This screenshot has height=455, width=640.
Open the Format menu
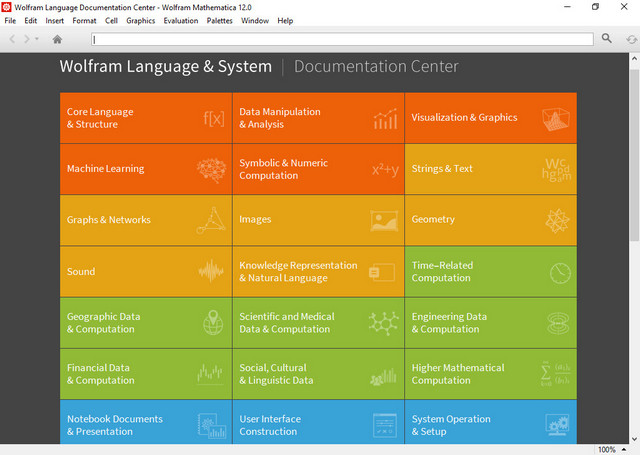click(x=84, y=20)
